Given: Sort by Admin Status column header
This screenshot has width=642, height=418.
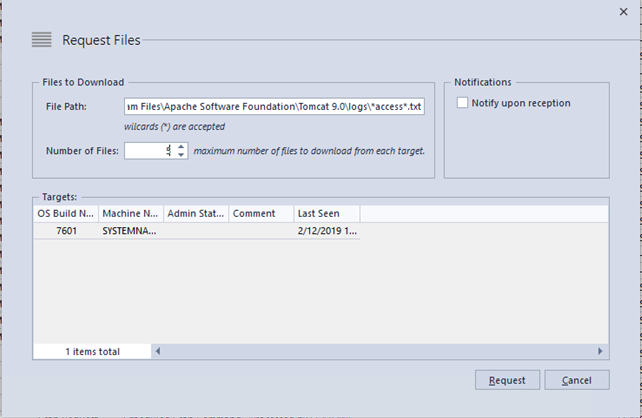Looking at the screenshot, I should pos(195,214).
